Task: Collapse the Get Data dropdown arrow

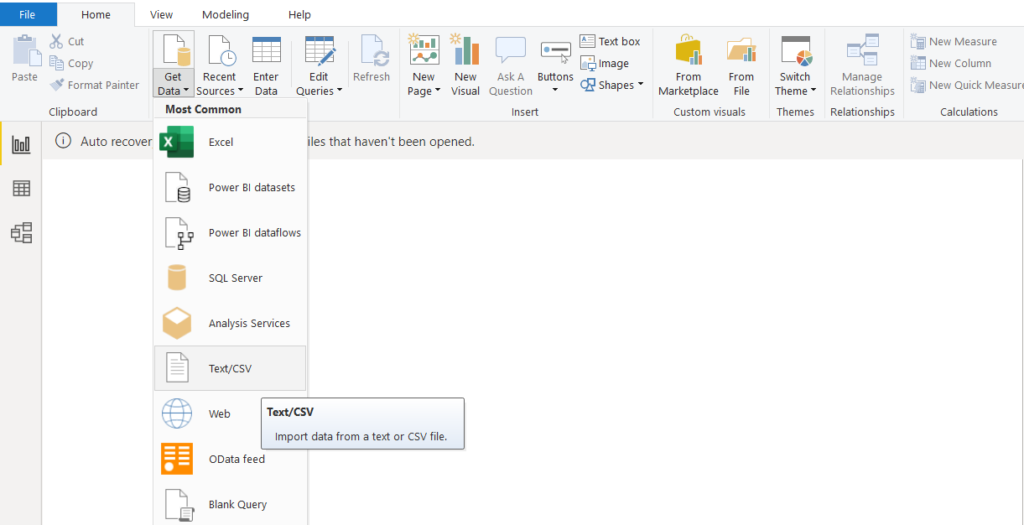Action: 186,91
